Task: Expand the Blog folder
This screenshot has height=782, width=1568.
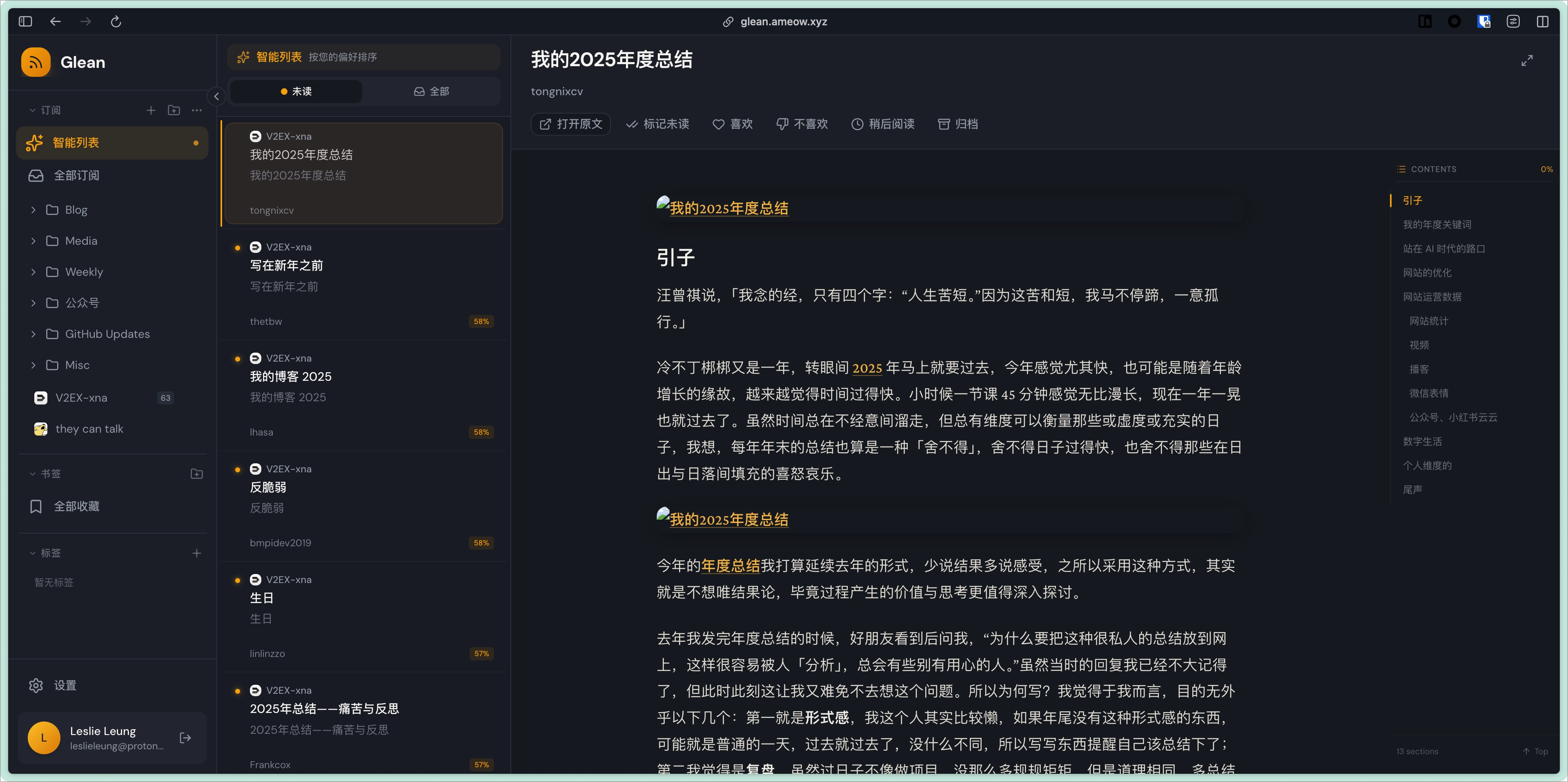Action: coord(33,210)
